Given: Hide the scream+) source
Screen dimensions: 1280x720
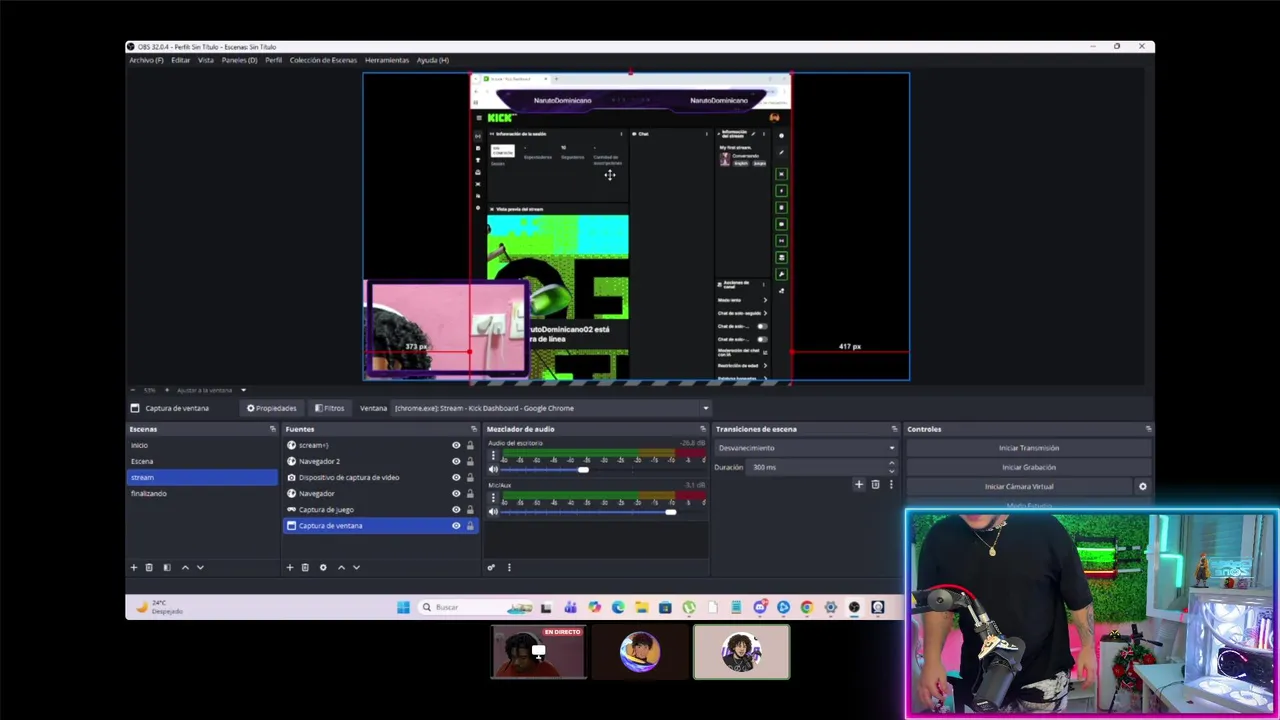Looking at the screenshot, I should click(456, 445).
